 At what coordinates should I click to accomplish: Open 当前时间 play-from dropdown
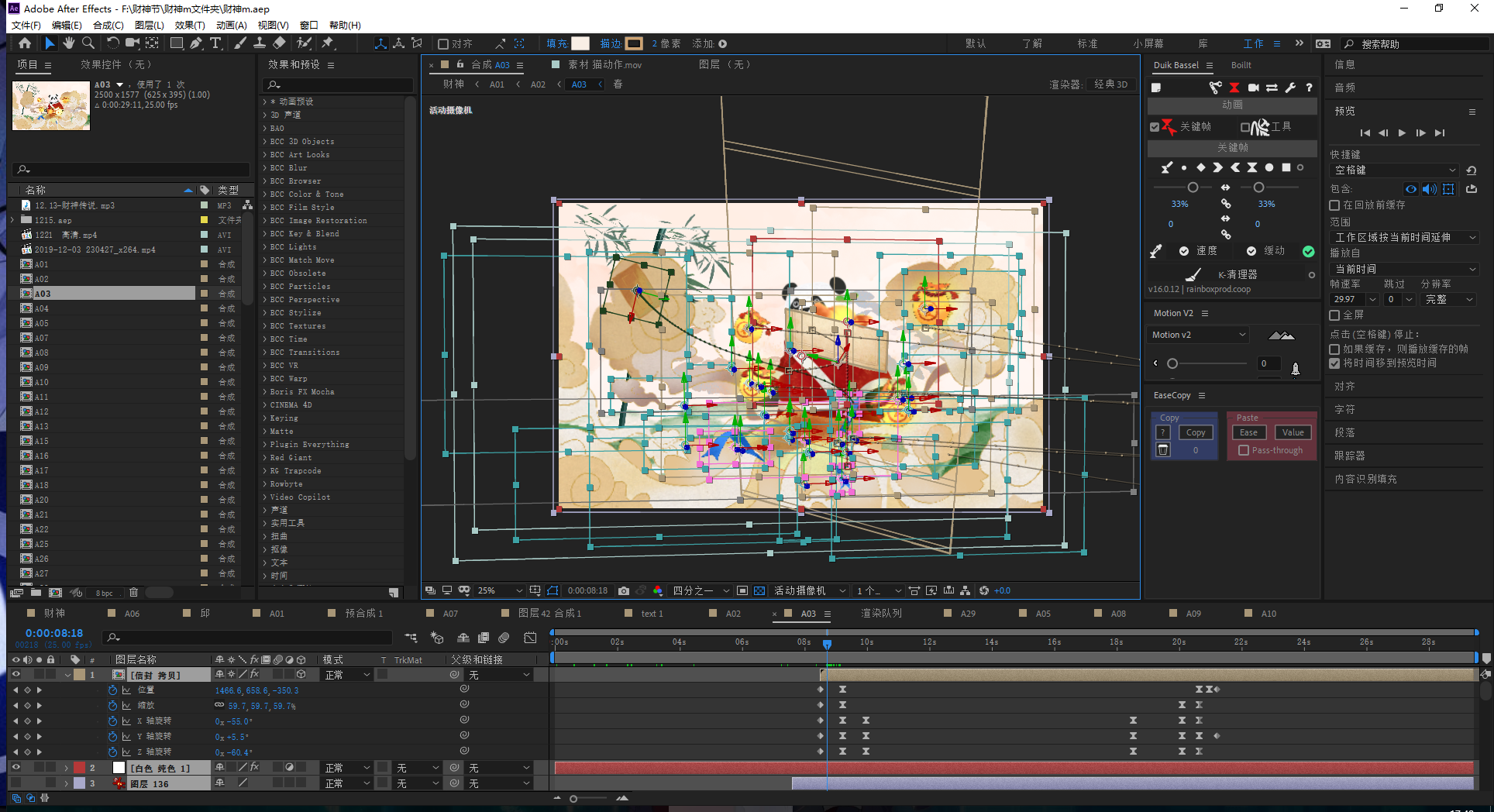(1404, 269)
